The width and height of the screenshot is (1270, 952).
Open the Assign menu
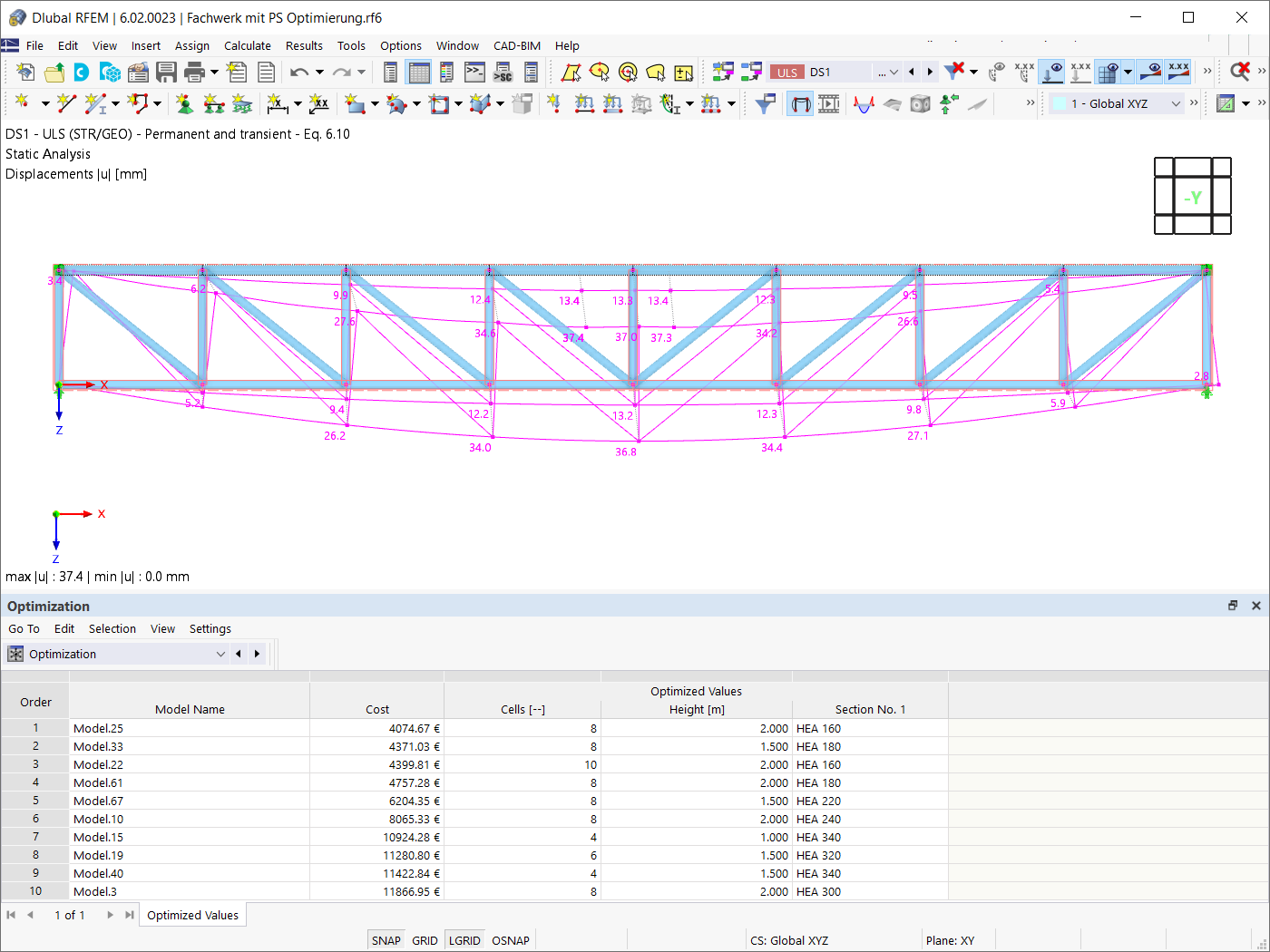point(191,45)
